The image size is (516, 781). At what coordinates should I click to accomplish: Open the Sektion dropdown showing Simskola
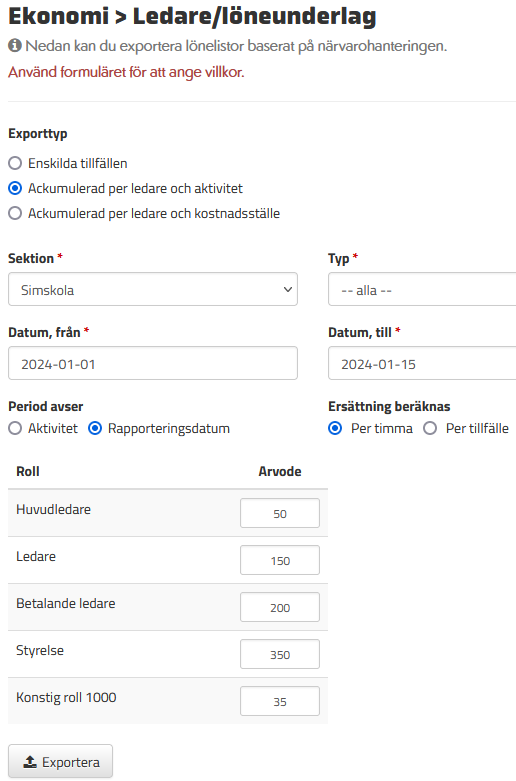coord(153,289)
